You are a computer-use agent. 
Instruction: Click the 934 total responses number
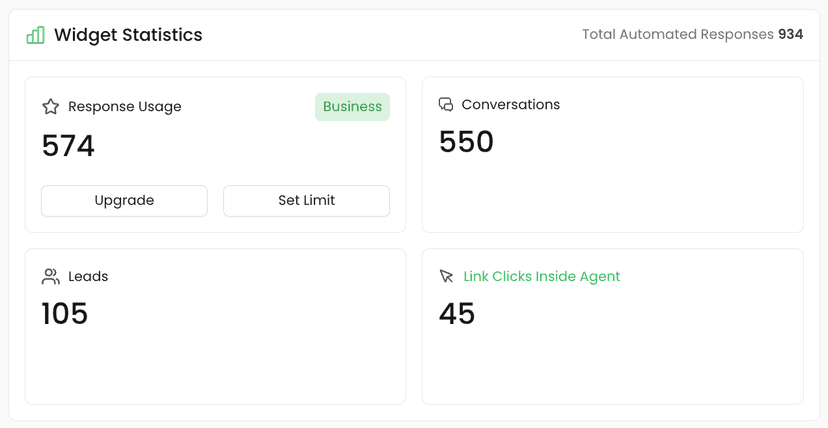[x=791, y=34]
